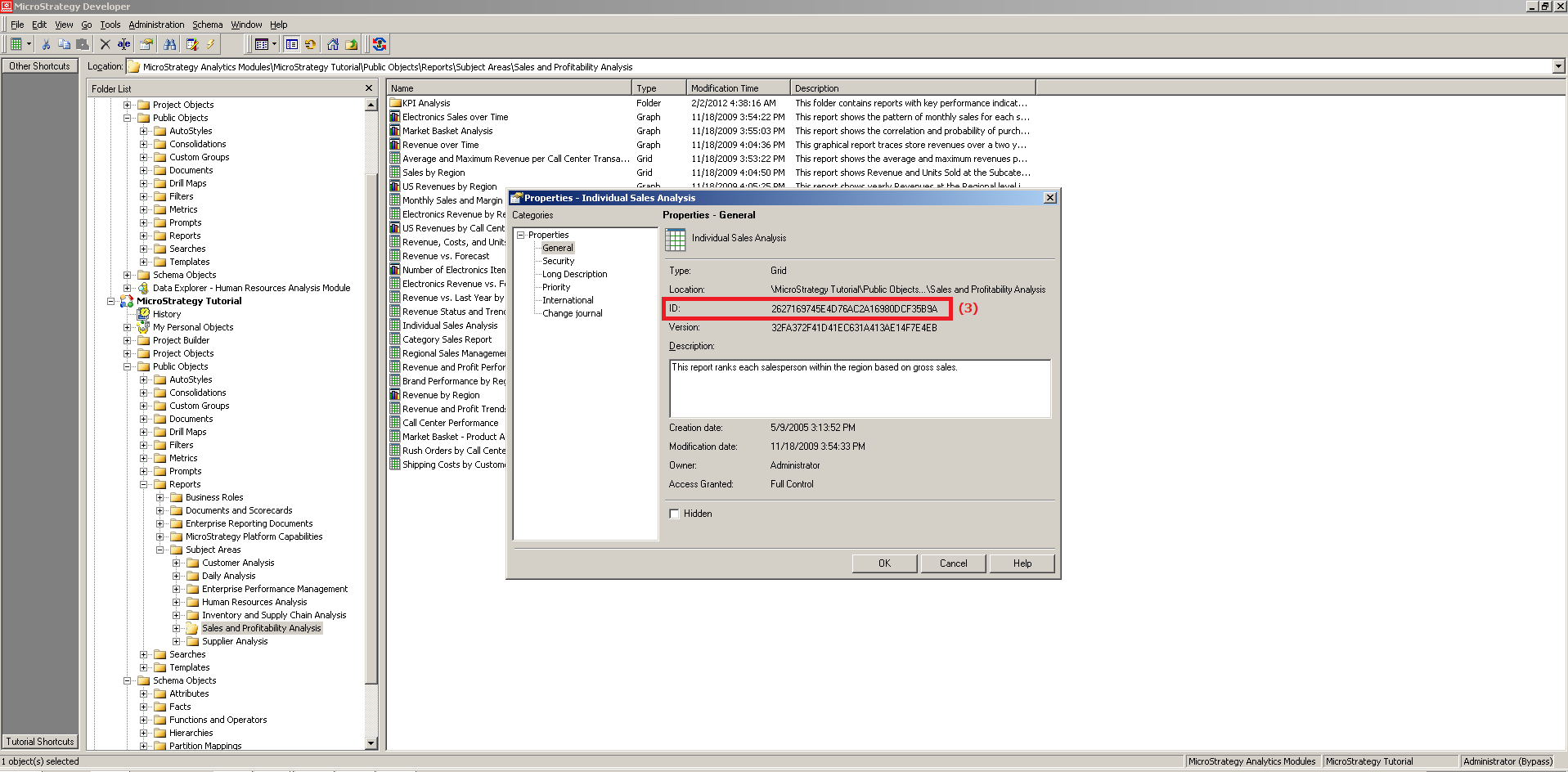Viewport: 1568px width, 772px height.
Task: Click the Other Shortcuts bar button
Action: tap(39, 66)
